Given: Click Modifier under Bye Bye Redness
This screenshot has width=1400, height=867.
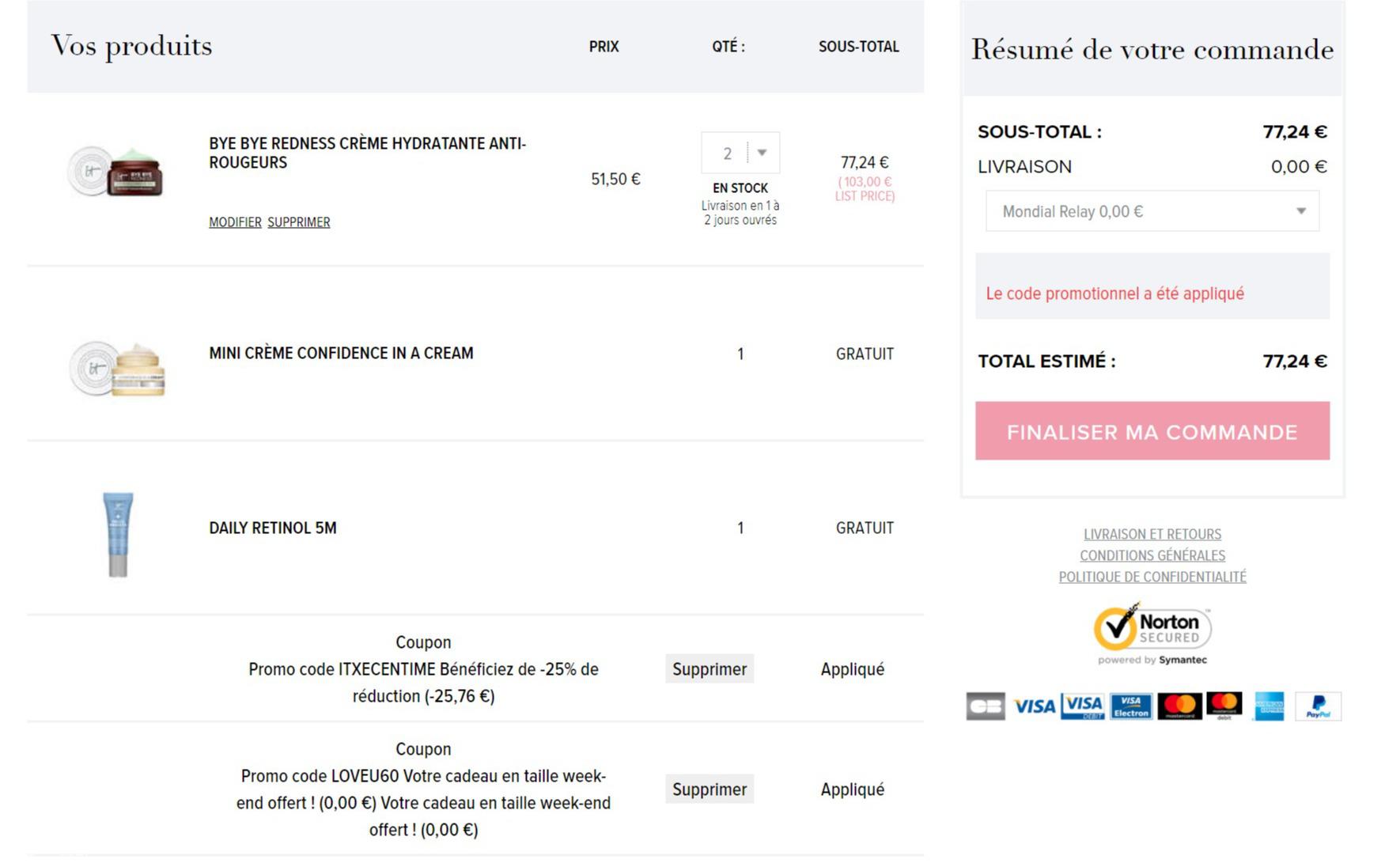Looking at the screenshot, I should (x=235, y=222).
